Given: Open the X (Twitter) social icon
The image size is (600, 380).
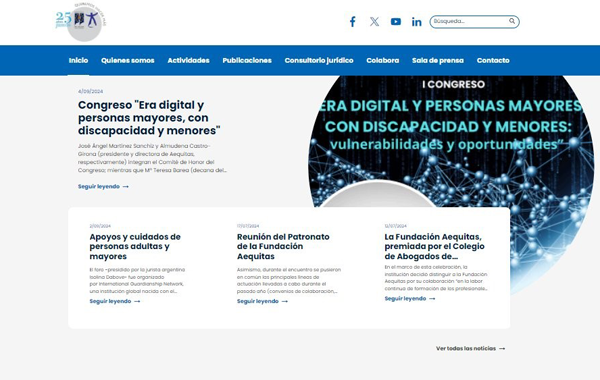Looking at the screenshot, I should pyautogui.click(x=375, y=22).
